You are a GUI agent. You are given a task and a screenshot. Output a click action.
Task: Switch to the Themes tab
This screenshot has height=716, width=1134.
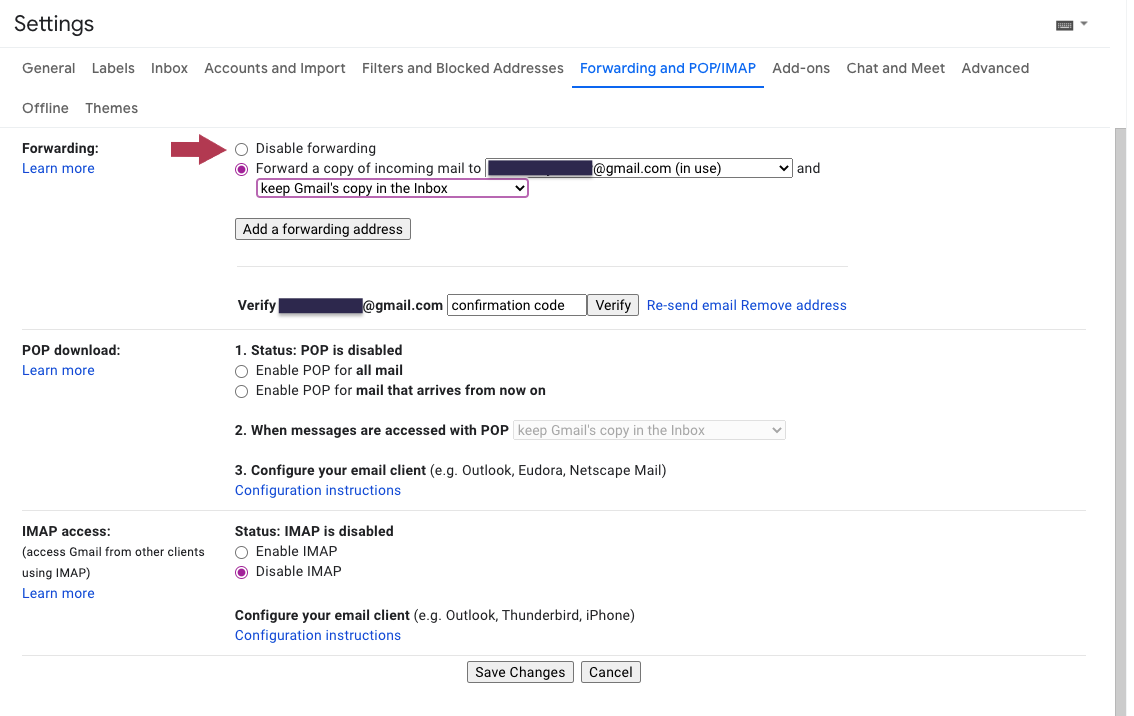111,108
